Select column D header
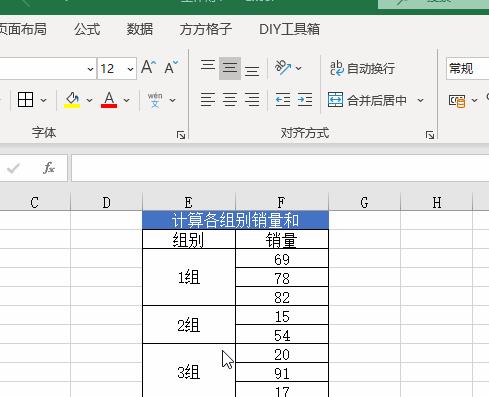 click(x=106, y=202)
